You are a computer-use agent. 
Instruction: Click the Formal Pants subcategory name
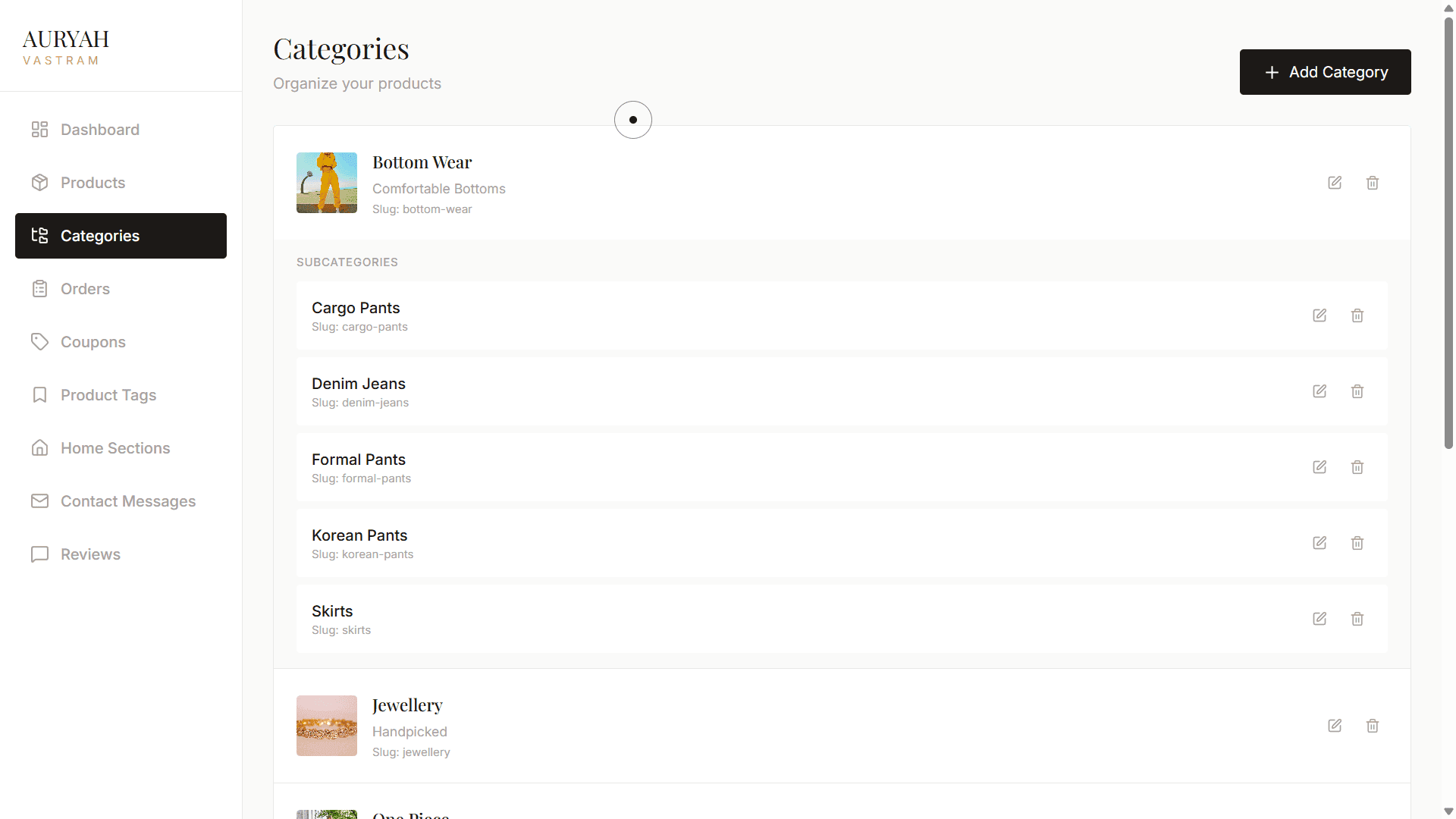pos(359,460)
